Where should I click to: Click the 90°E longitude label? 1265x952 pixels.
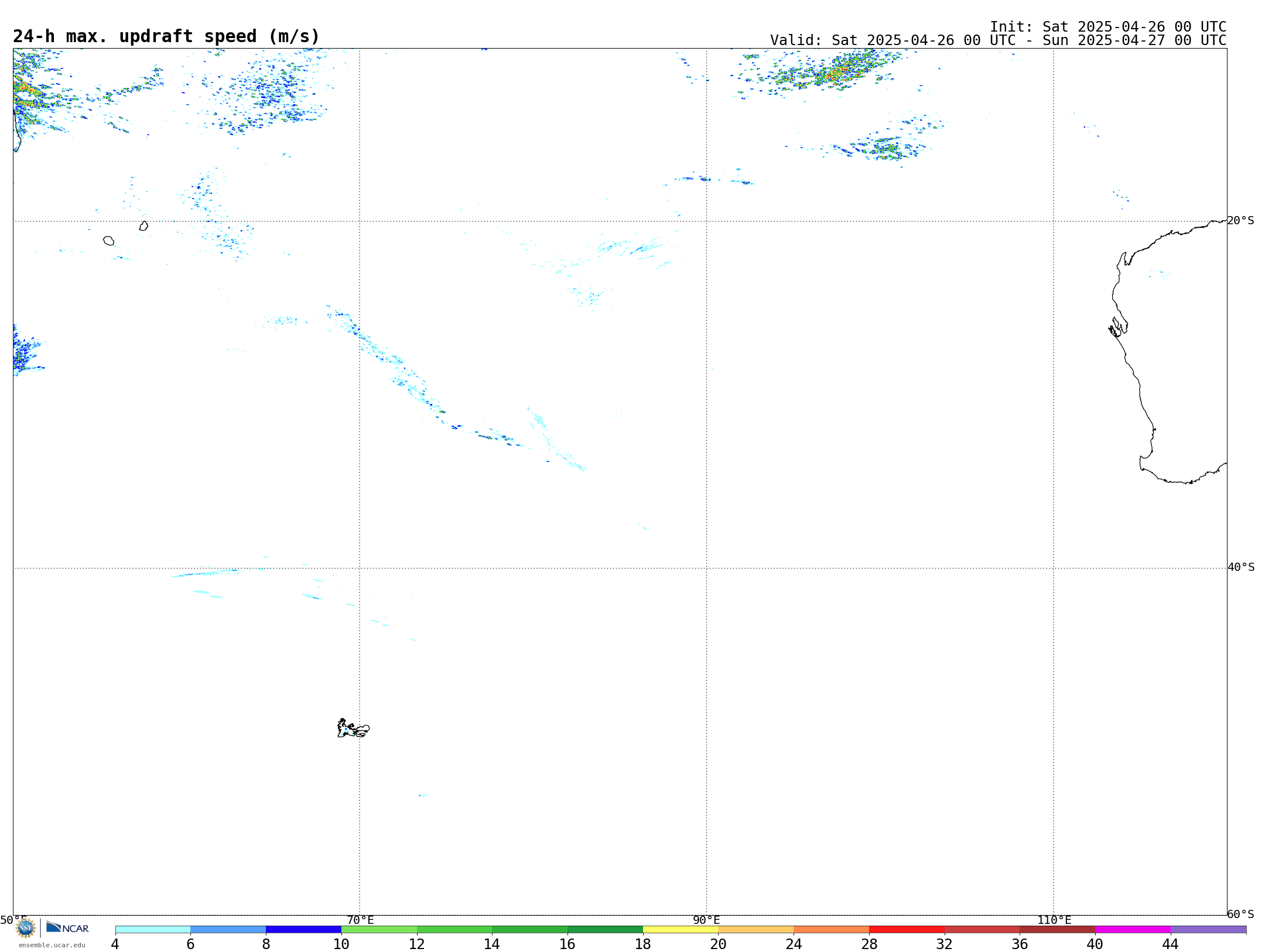(706, 920)
